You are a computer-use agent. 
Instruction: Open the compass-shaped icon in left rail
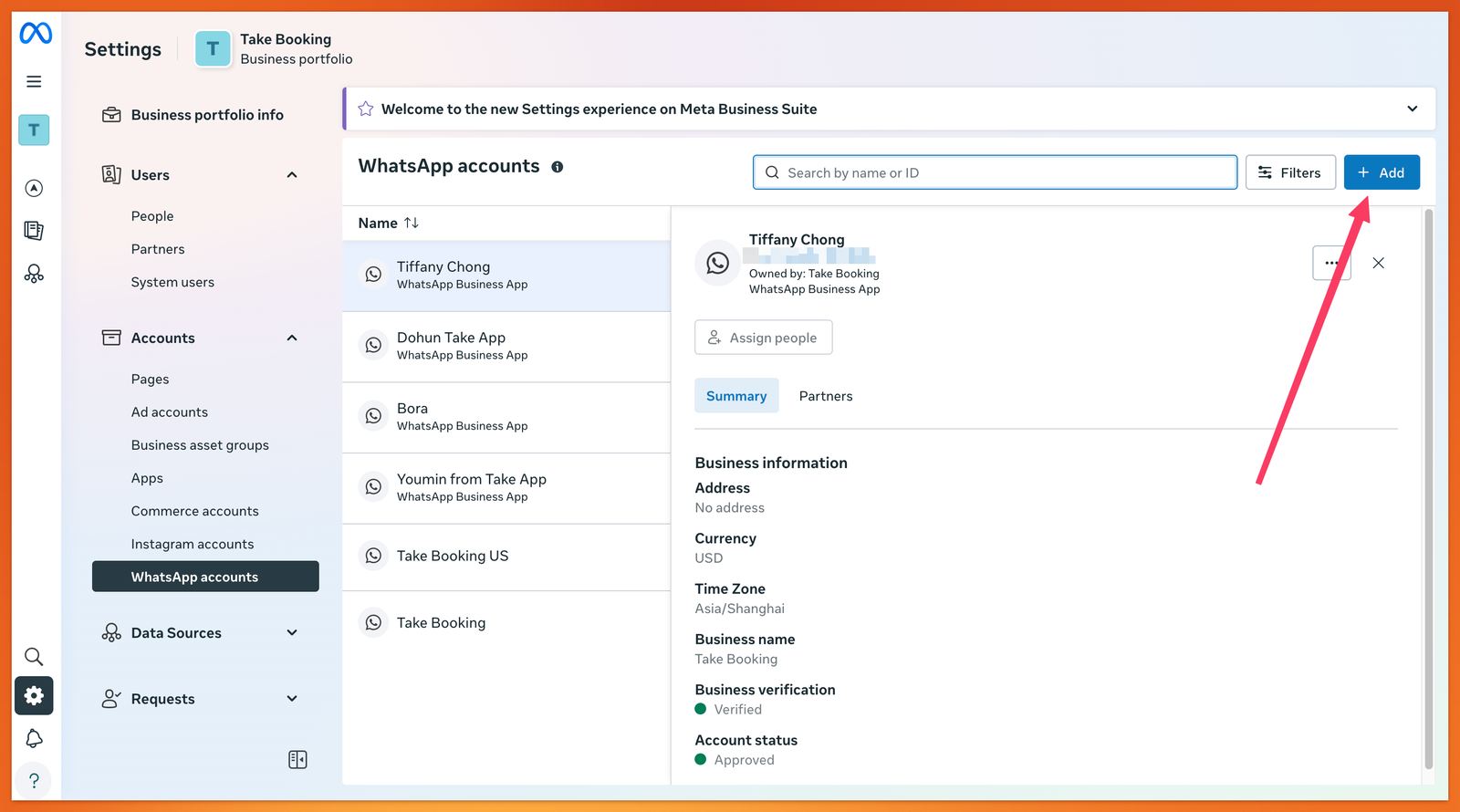34,188
